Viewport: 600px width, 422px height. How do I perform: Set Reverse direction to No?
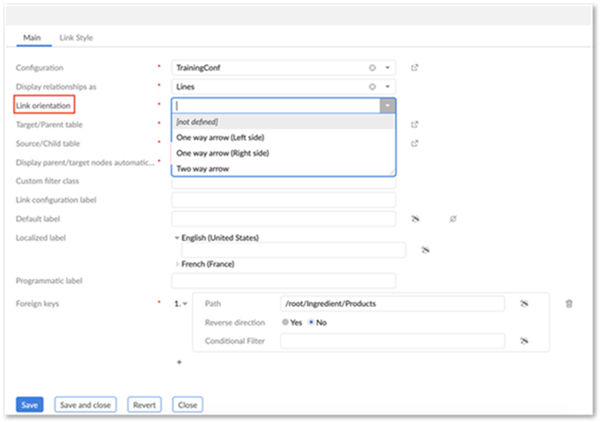pos(311,322)
